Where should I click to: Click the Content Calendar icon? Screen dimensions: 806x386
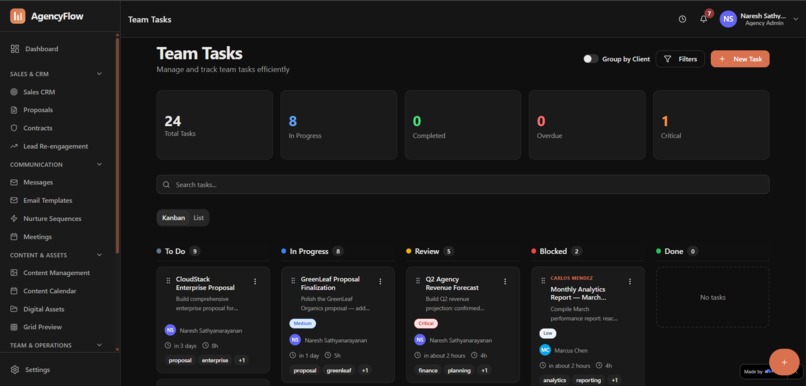click(x=14, y=291)
